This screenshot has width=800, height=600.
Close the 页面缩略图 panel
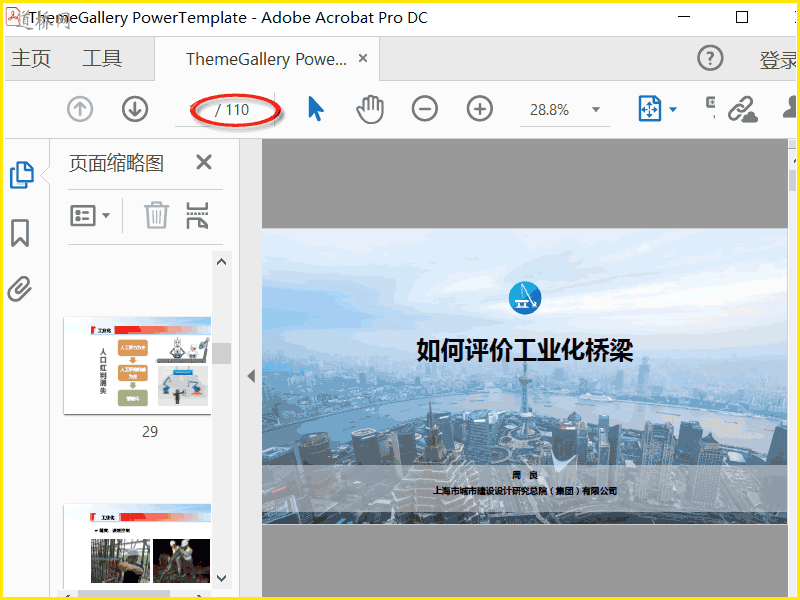tap(204, 162)
